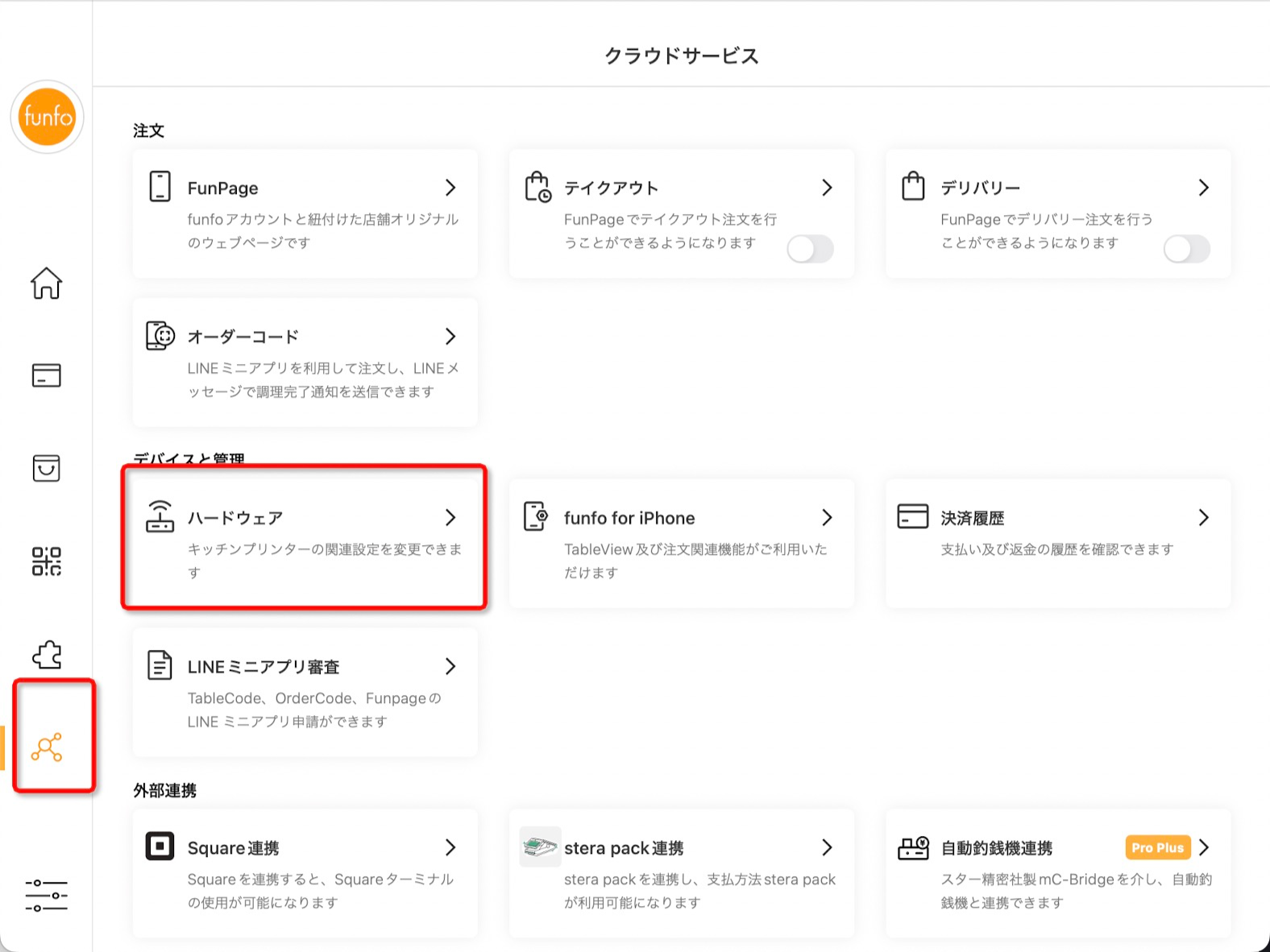The width and height of the screenshot is (1270, 952).
Task: Open the LINEミニアプリ審査 title
Action: coord(264,667)
